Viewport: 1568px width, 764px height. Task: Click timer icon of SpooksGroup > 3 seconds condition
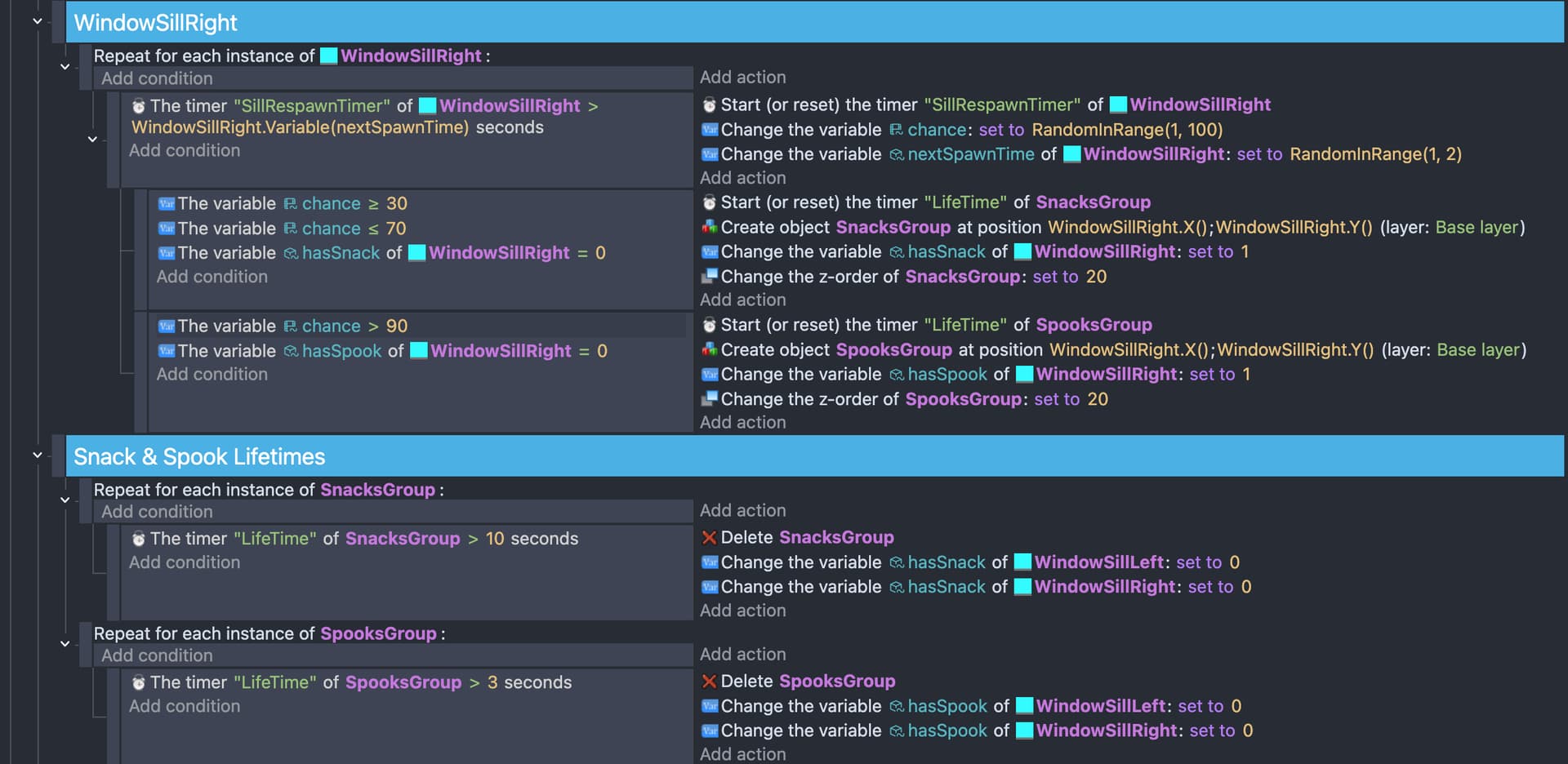[139, 682]
